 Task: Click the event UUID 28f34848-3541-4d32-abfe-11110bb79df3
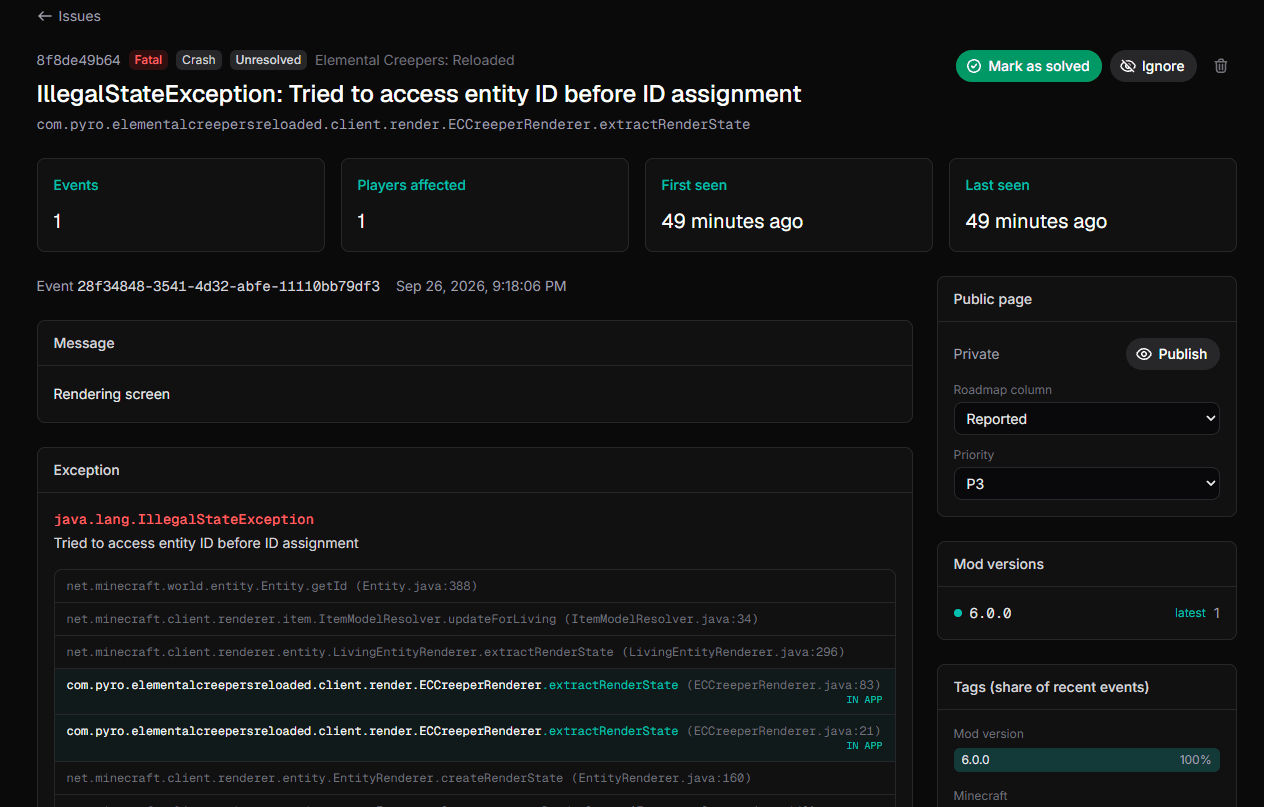coord(229,286)
